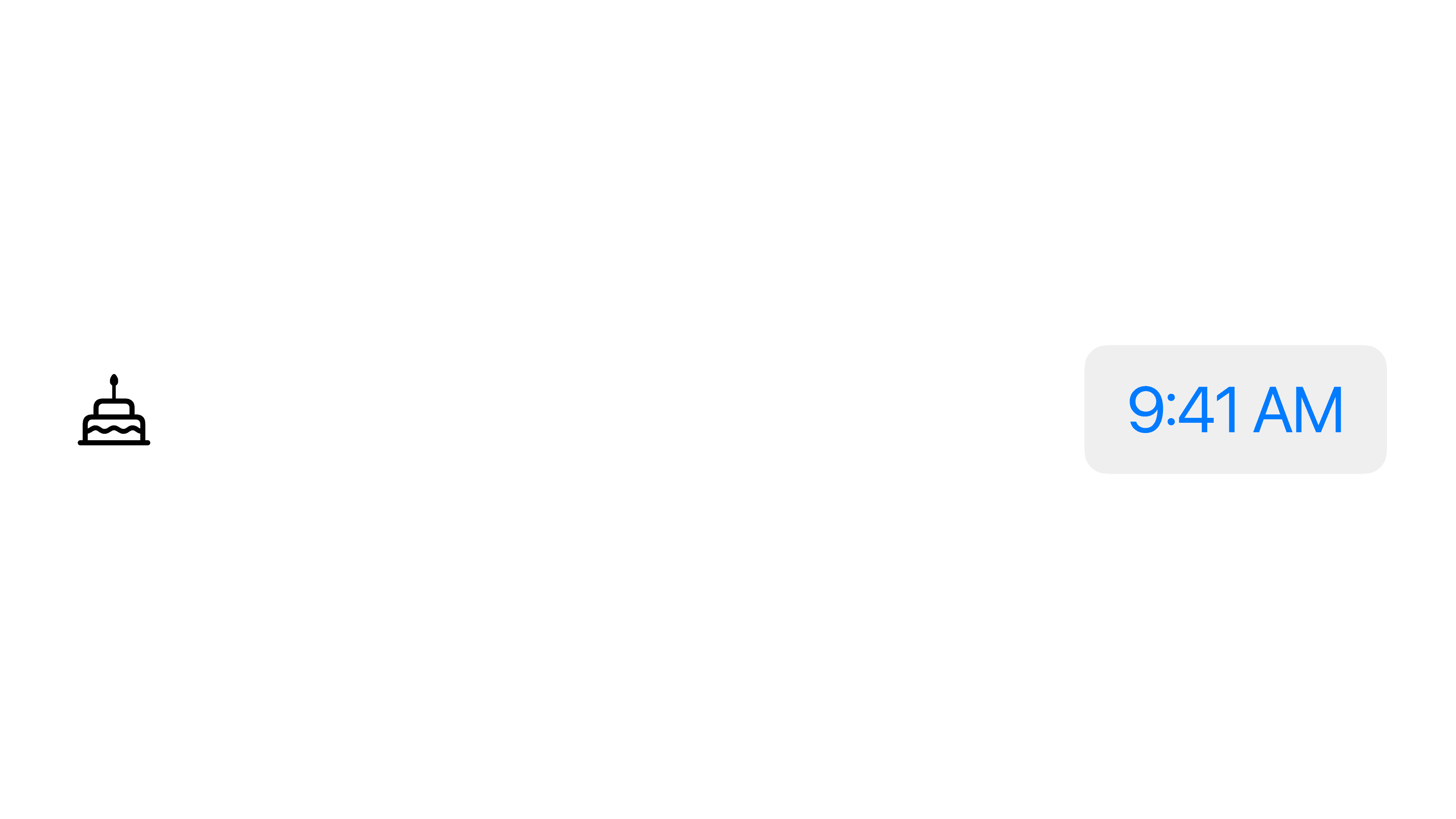The width and height of the screenshot is (1456, 819).
Task: Click the AM portion of the time
Action: 1297,410
